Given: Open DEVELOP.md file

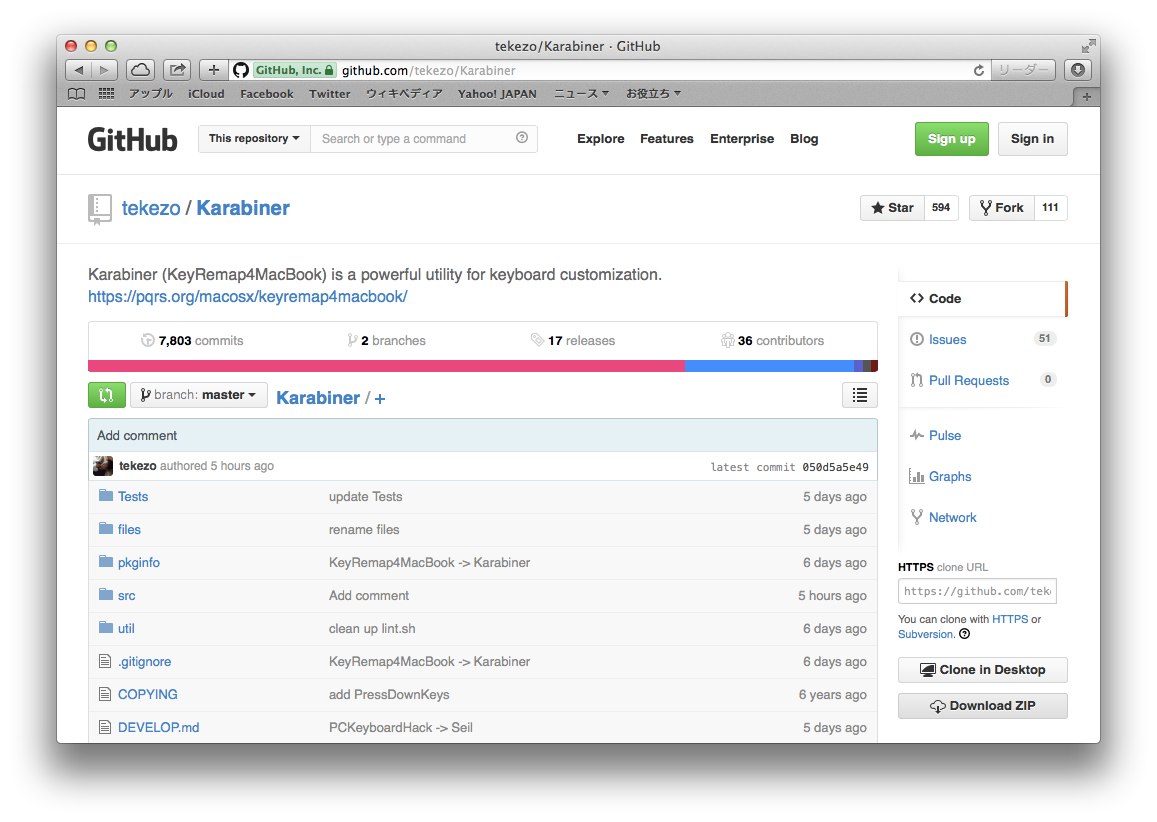Looking at the screenshot, I should tap(159, 728).
